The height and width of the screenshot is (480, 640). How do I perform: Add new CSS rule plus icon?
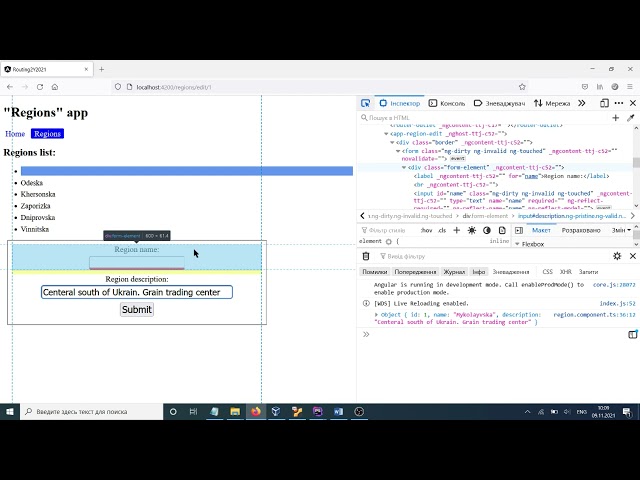click(457, 230)
